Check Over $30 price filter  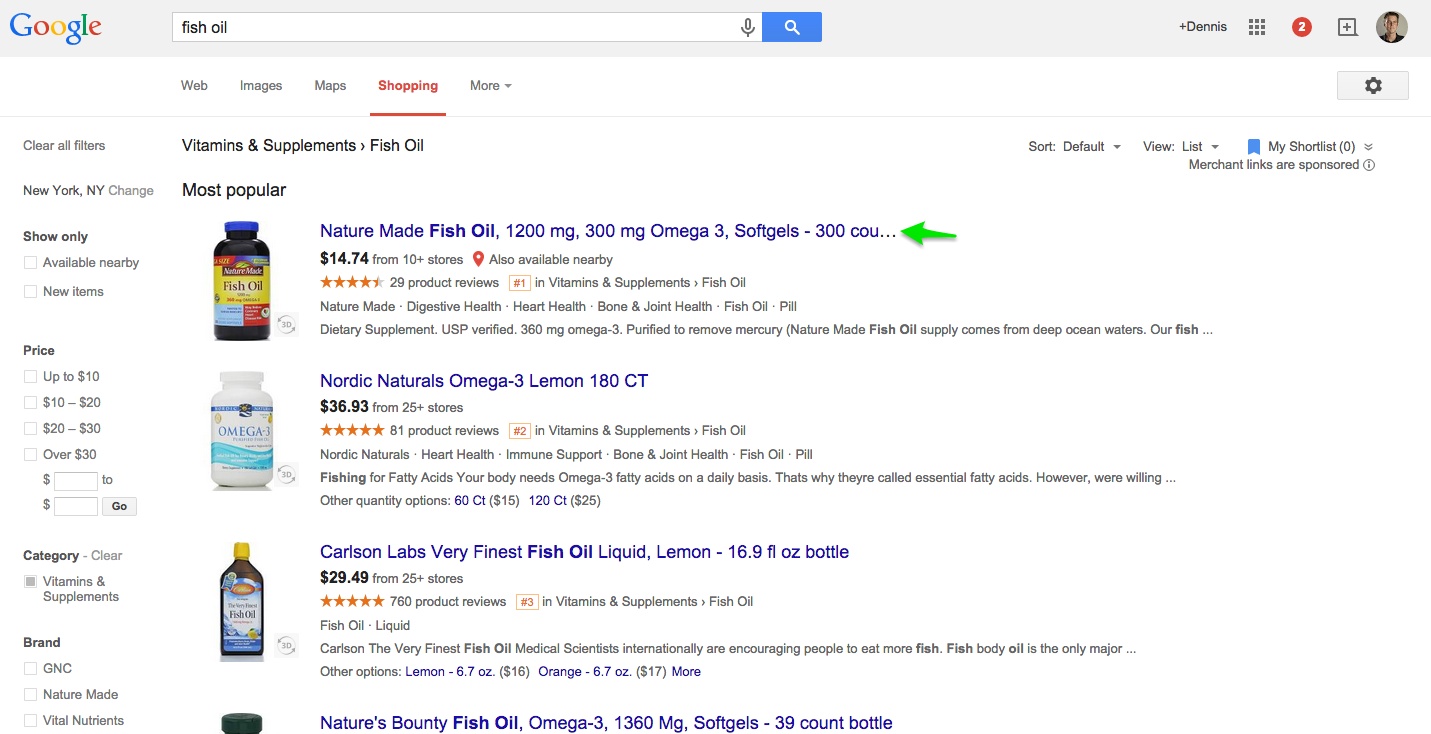pos(31,455)
